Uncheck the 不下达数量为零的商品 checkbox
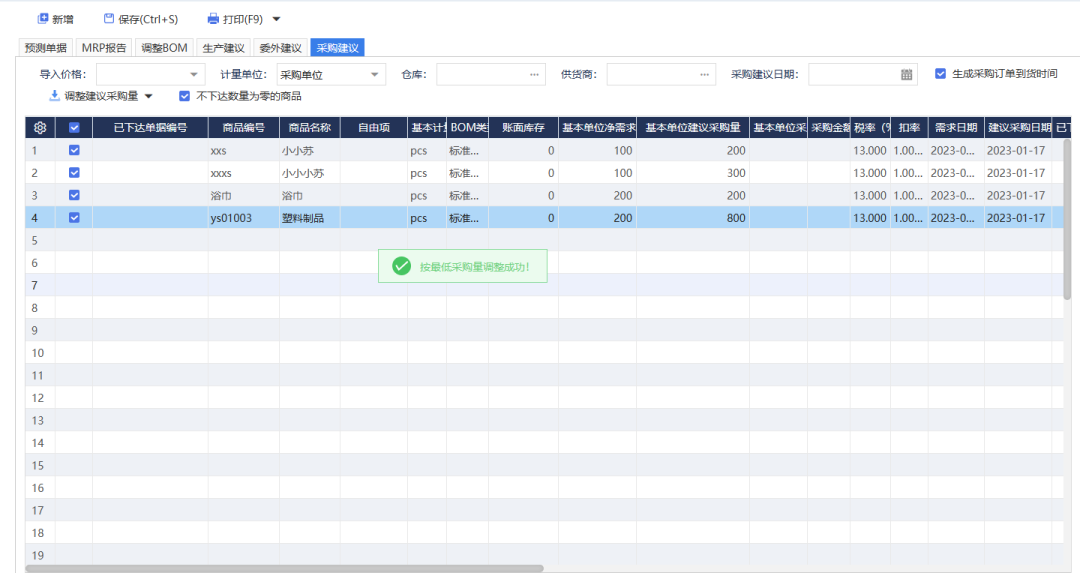This screenshot has width=1080, height=573. 184,96
